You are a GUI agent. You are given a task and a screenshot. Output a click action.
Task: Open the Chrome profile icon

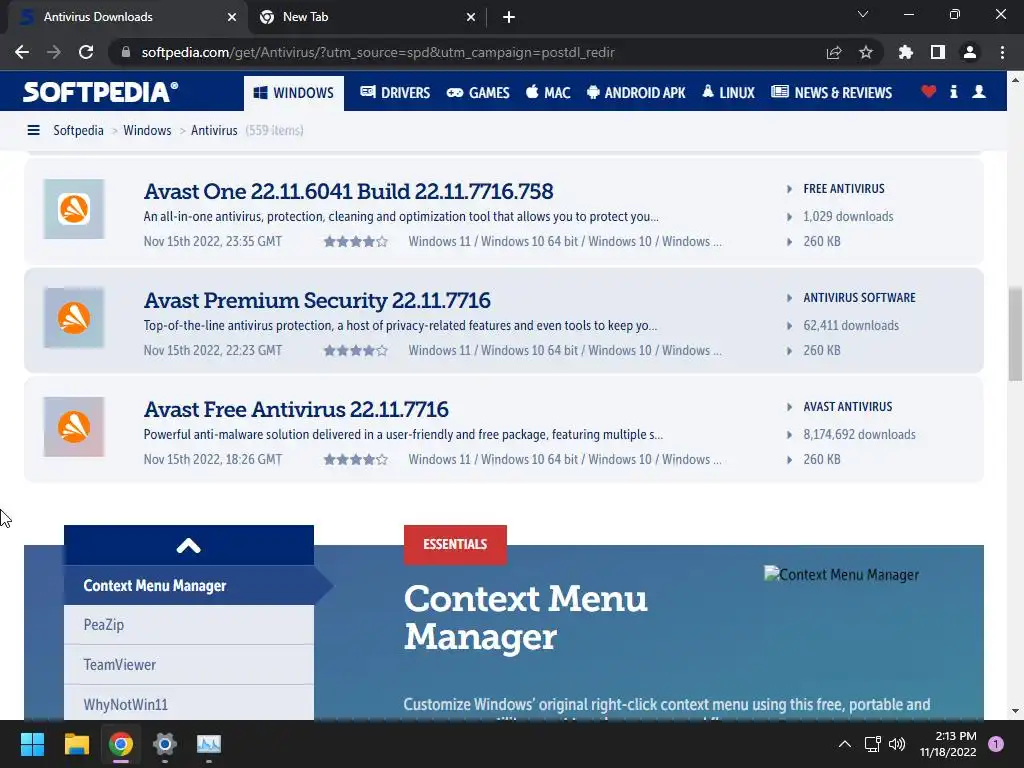(x=970, y=52)
